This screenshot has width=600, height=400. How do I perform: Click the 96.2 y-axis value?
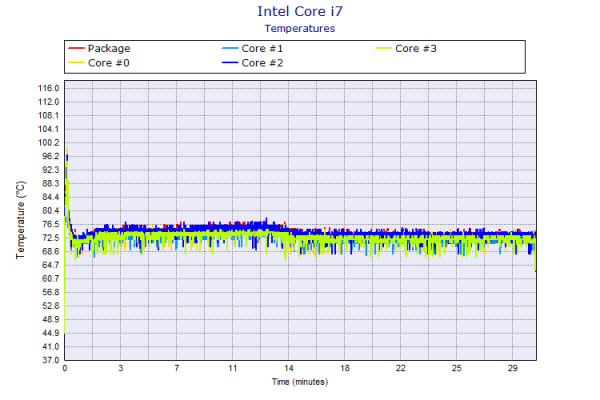pos(51,156)
